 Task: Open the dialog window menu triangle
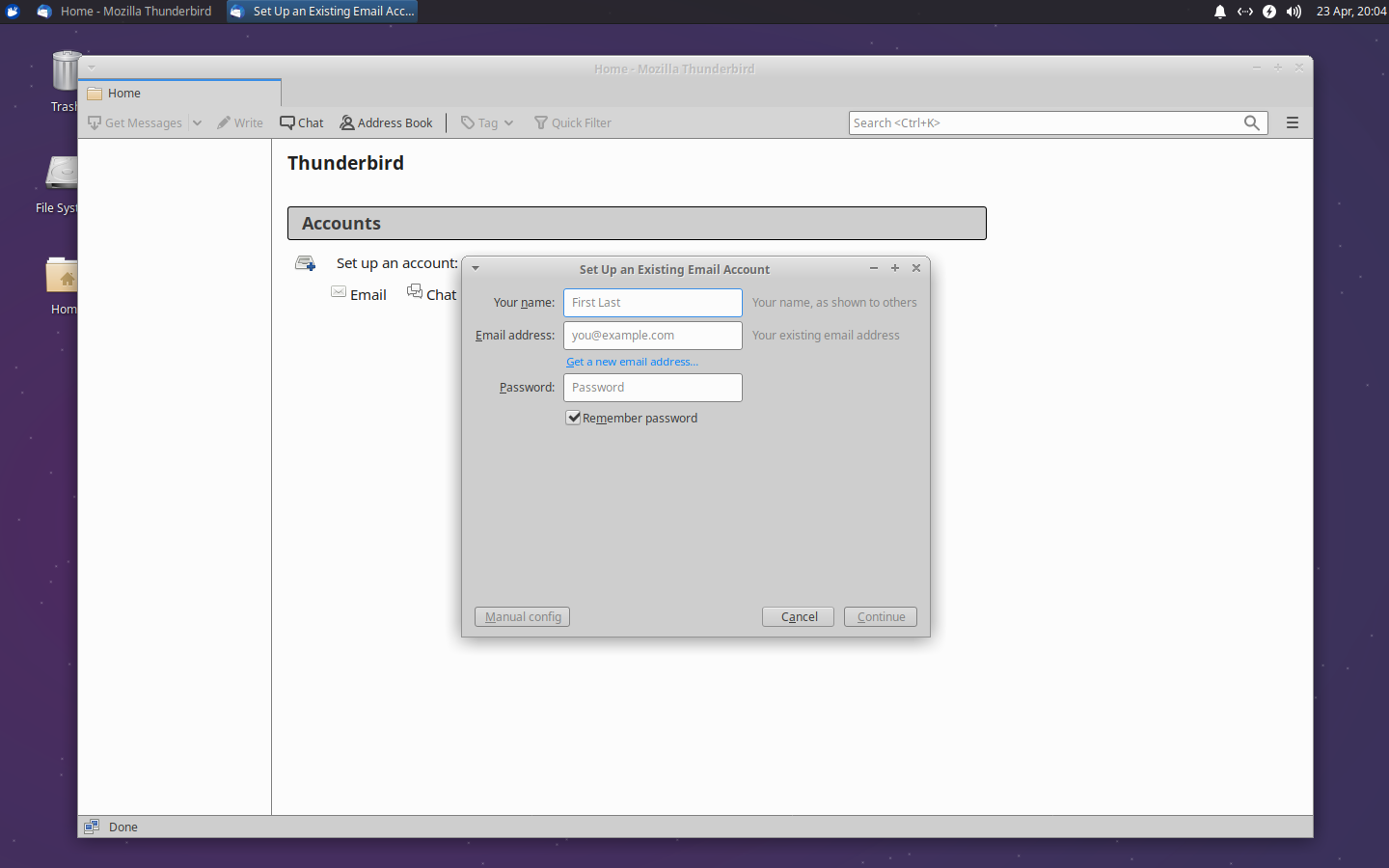tap(474, 267)
